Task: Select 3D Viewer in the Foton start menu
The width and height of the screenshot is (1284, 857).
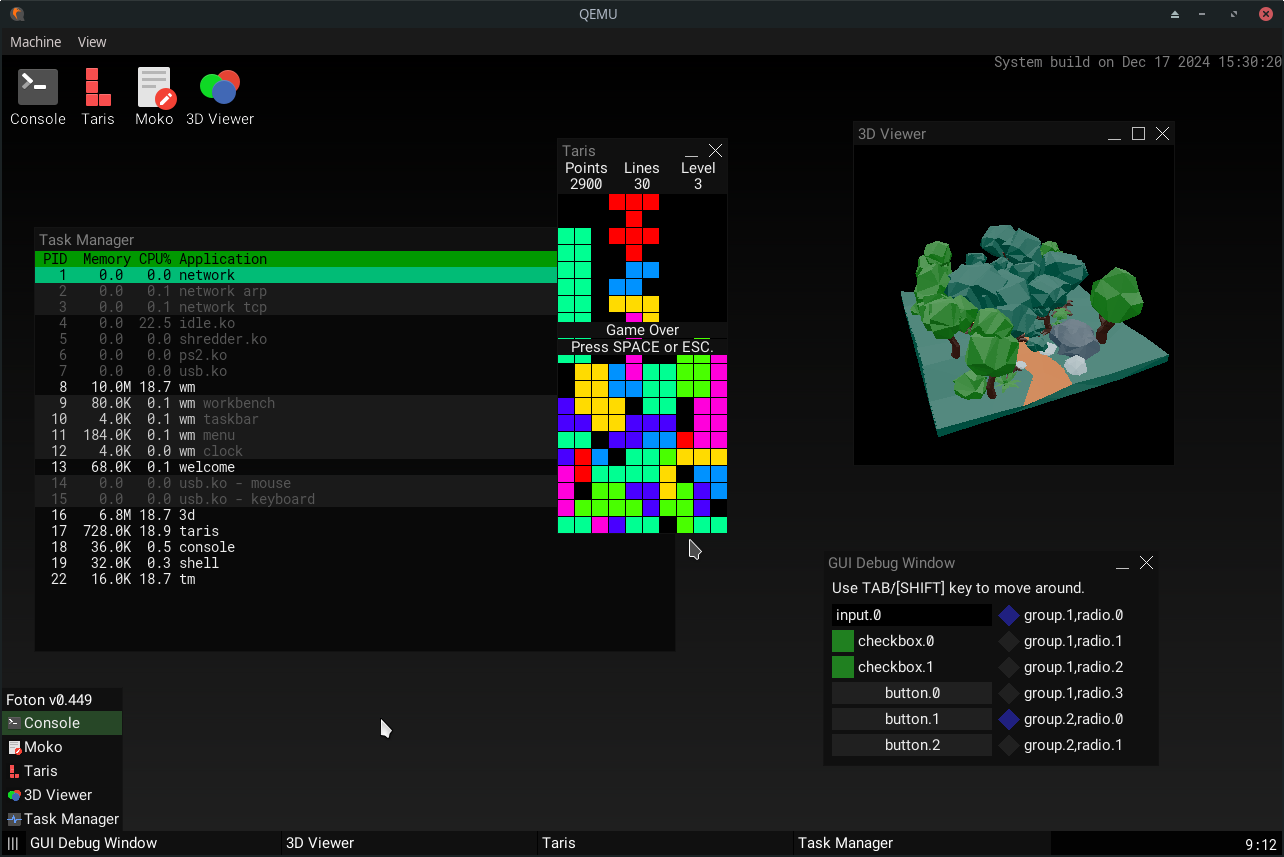Action: [x=62, y=795]
